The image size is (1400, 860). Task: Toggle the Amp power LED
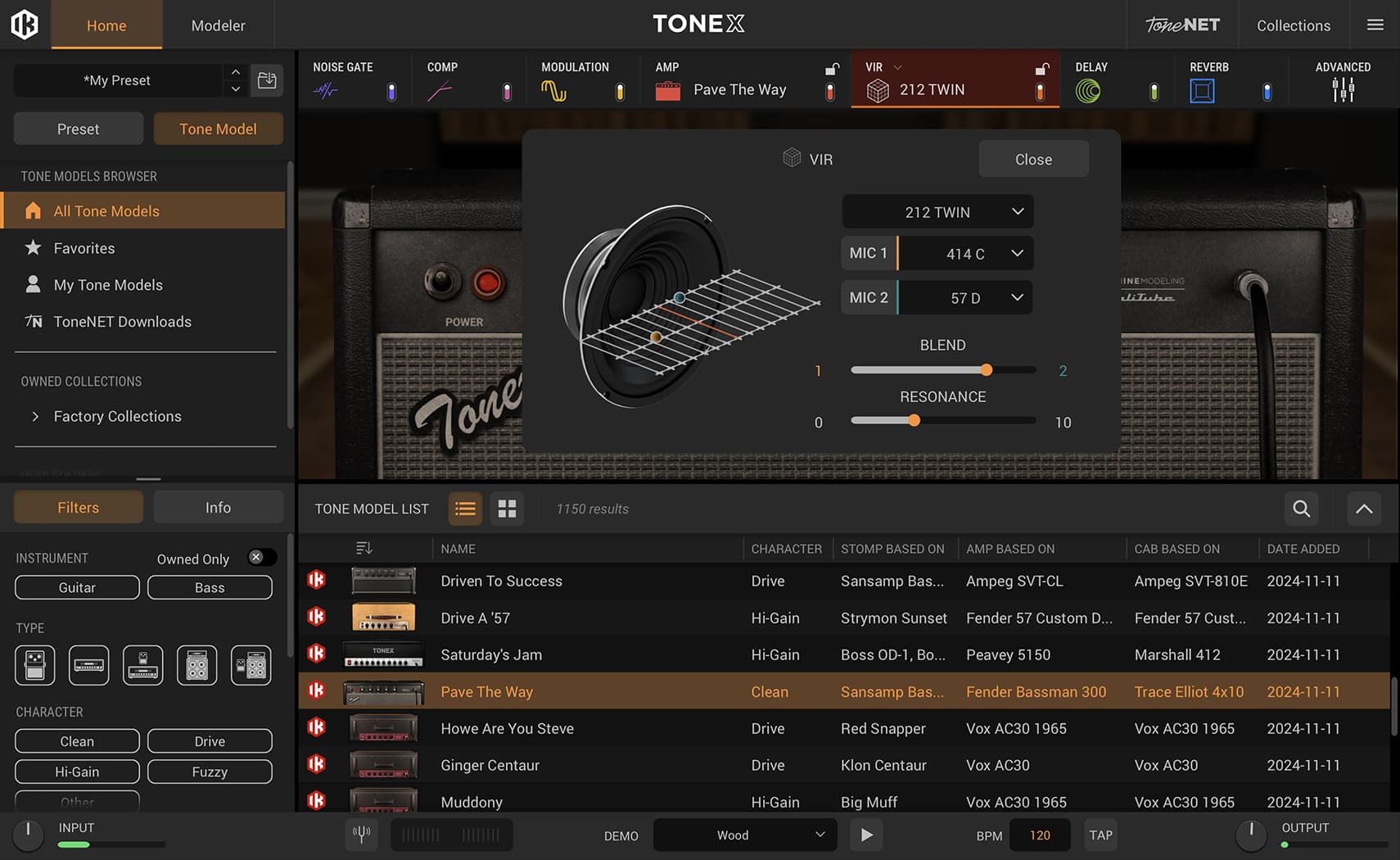tap(830, 92)
